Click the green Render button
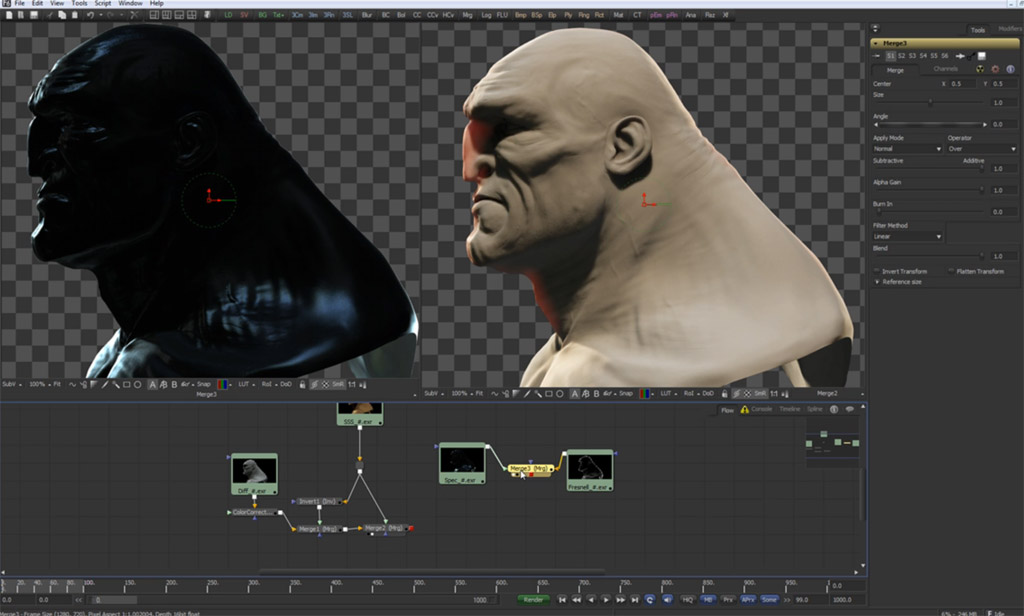The image size is (1024, 616). coord(533,600)
